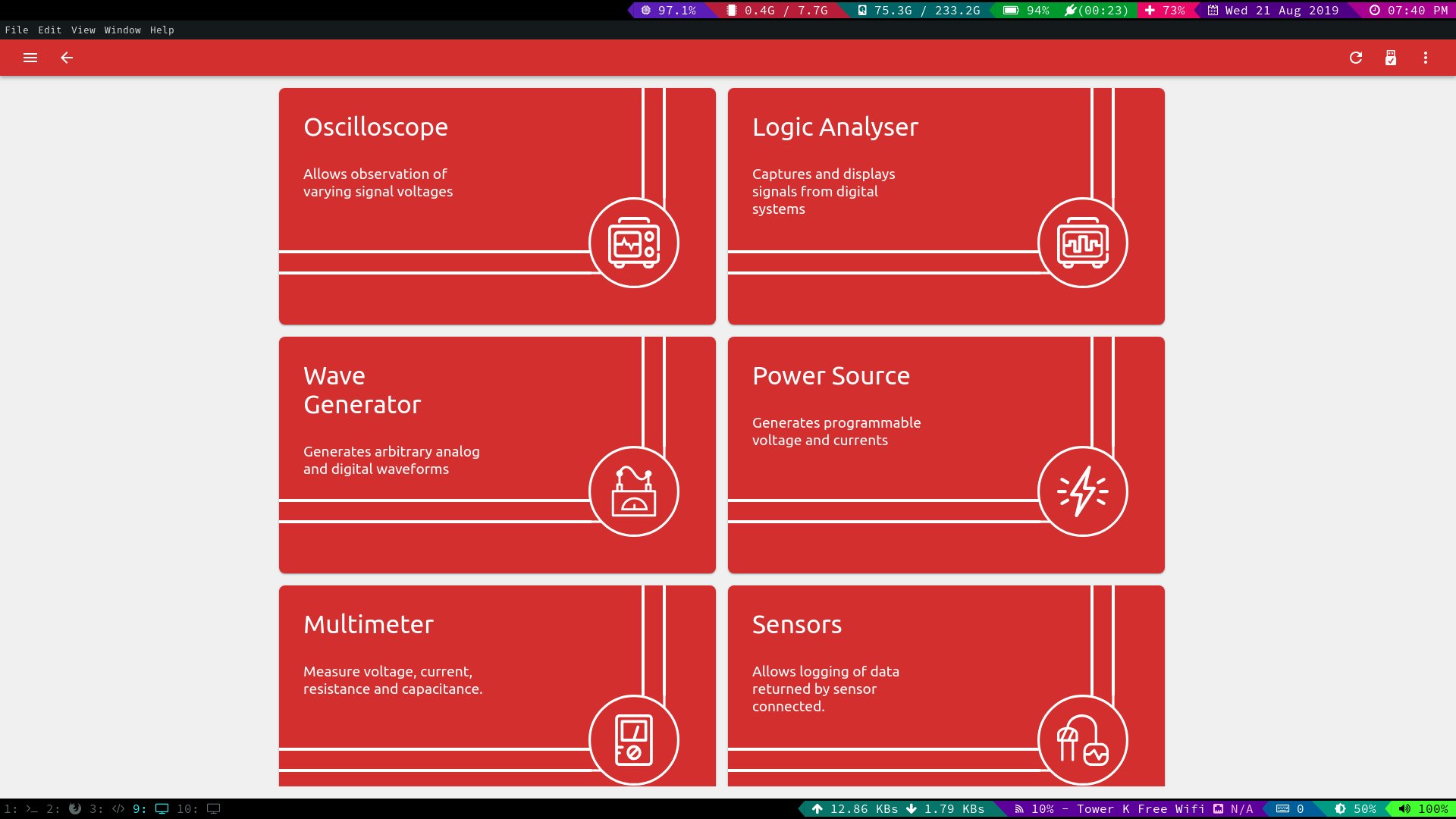This screenshot has width=1456, height=819.
Task: Click 'Allows observation of varying signal voltages' text
Action: click(378, 183)
